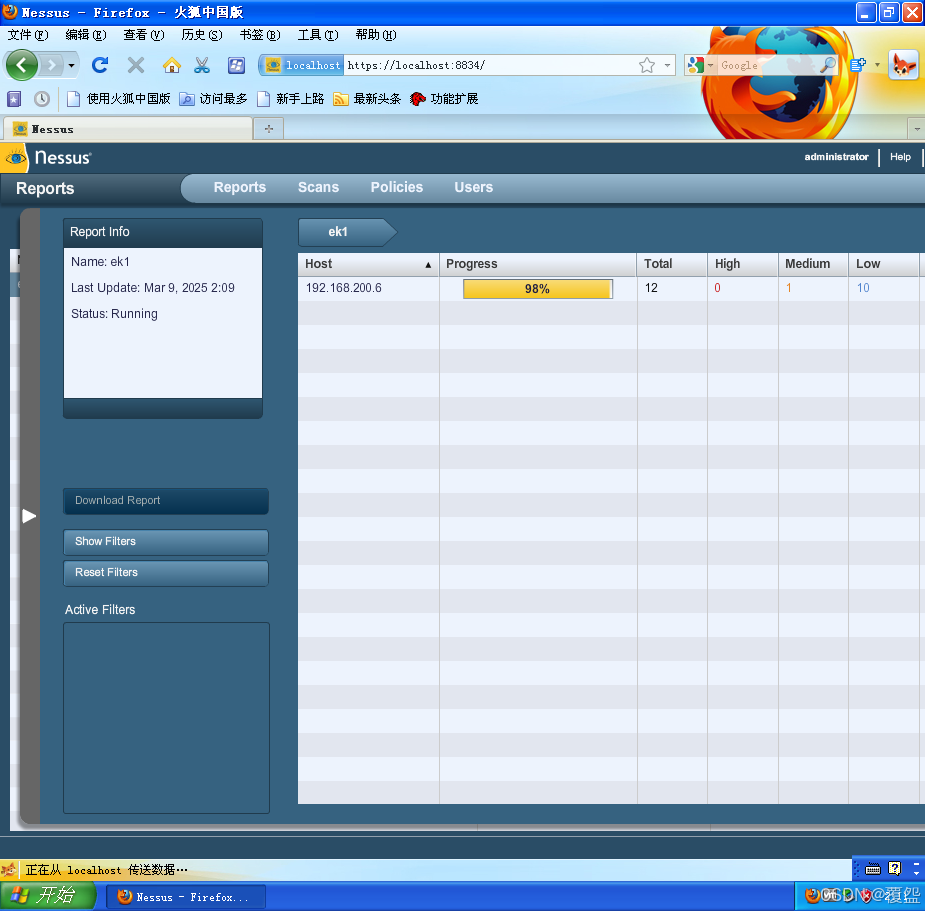Open the search engine selector dropdown
This screenshot has height=911, width=925.
[x=701, y=65]
